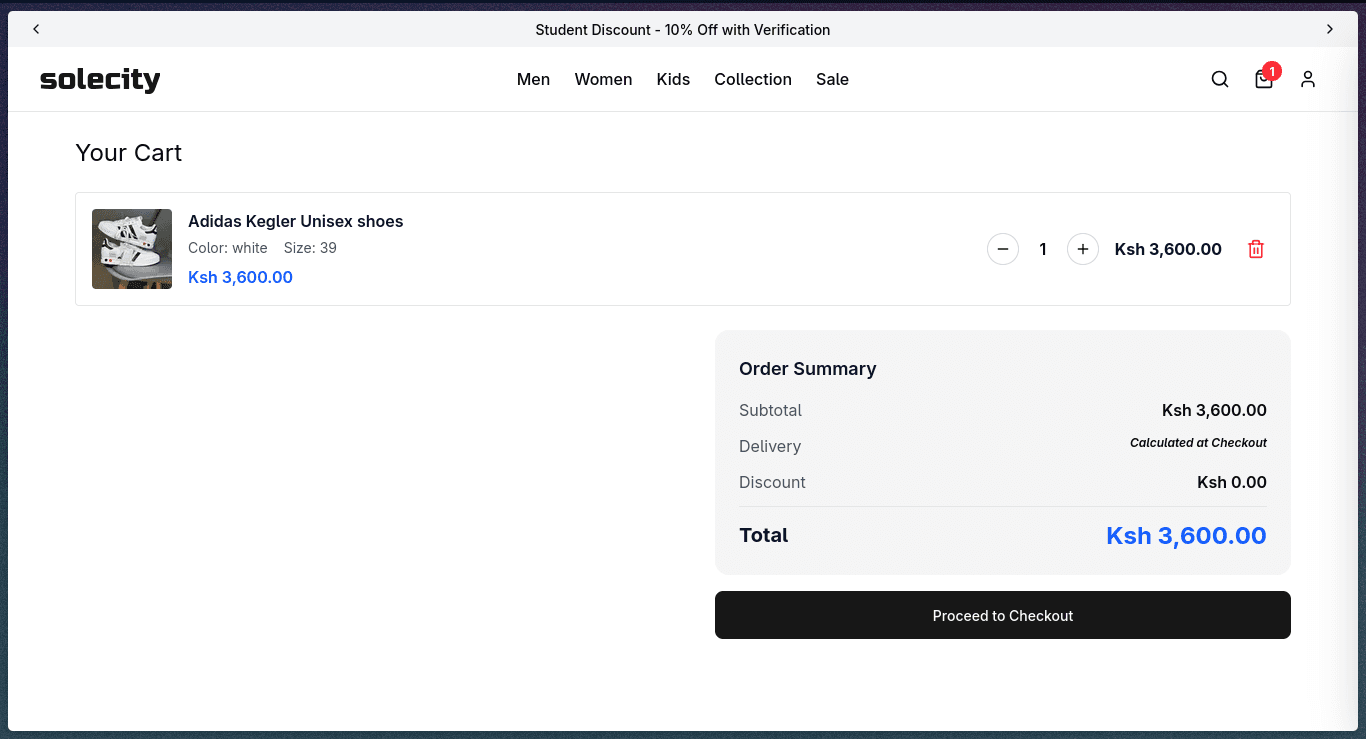Viewport: 1366px width, 739px height.
Task: Go to solecity logo home
Action: pyautogui.click(x=100, y=79)
